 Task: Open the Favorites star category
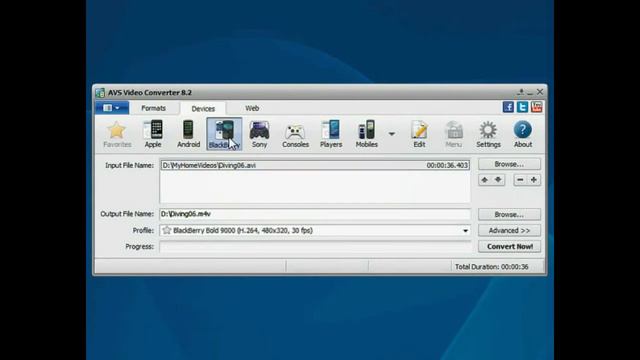tap(117, 134)
